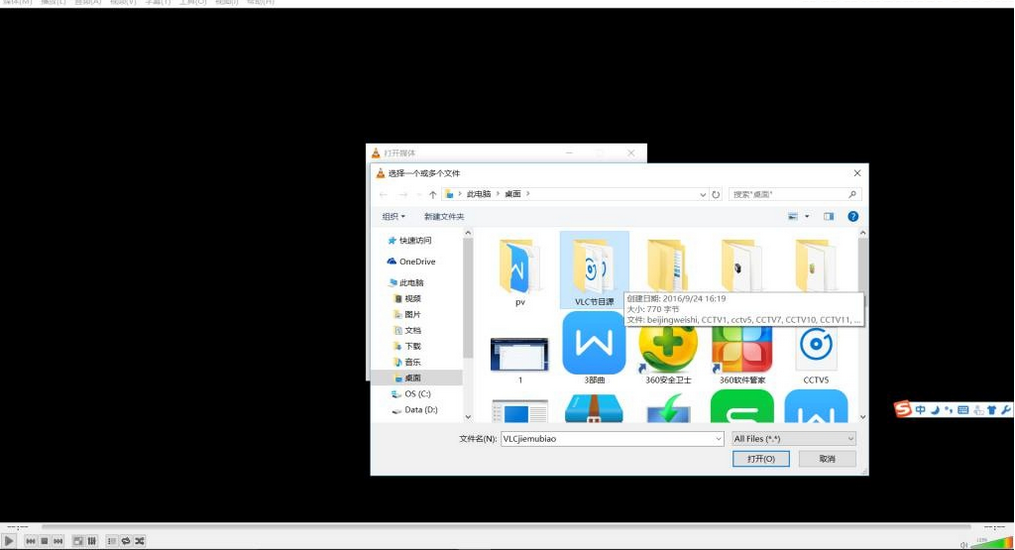Select the 3部曲 WPS file
Screen dimensions: 1015x550
pos(594,348)
